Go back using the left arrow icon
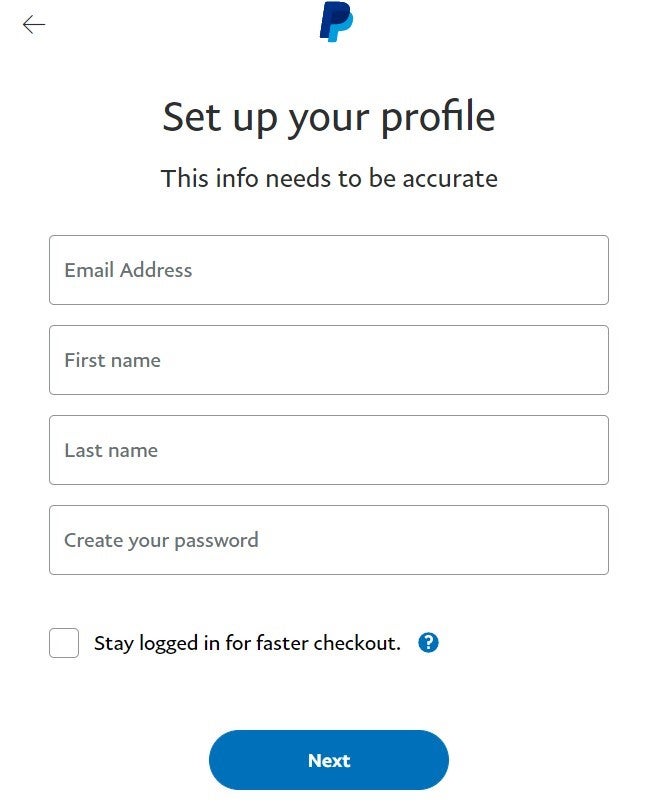This screenshot has height=809, width=649. click(34, 24)
